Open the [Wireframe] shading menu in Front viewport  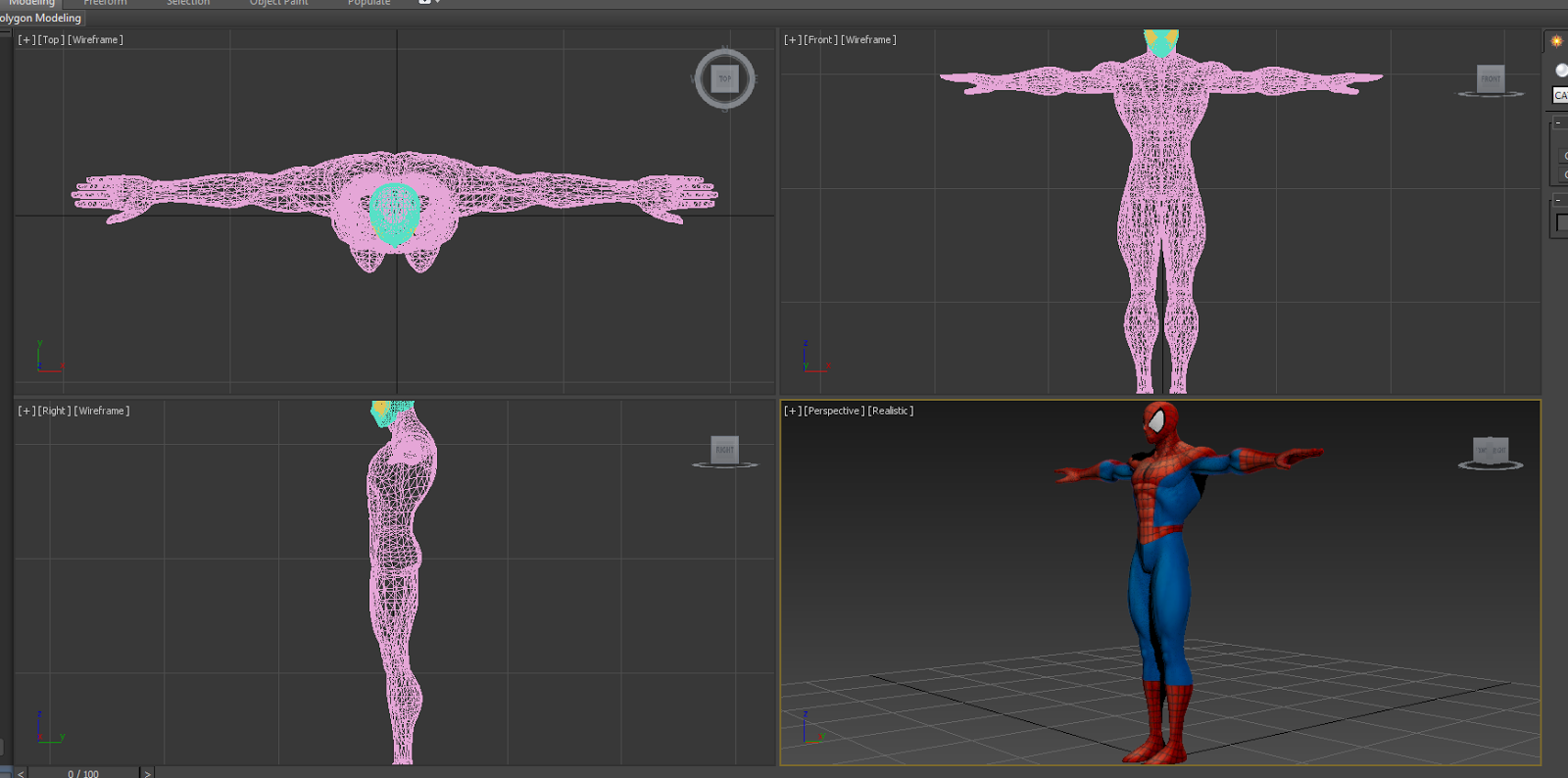coord(868,40)
